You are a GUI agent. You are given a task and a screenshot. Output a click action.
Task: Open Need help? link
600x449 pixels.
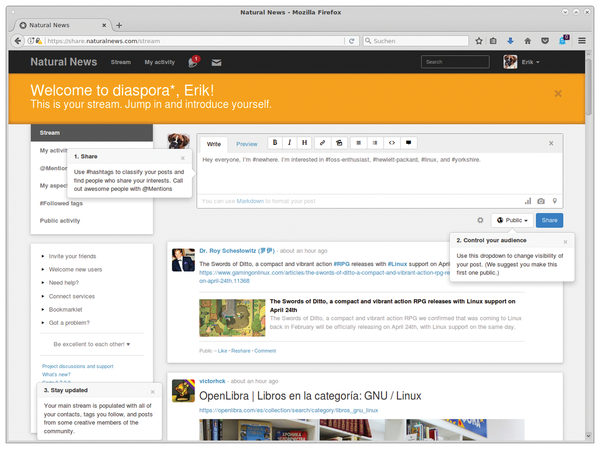[x=64, y=282]
